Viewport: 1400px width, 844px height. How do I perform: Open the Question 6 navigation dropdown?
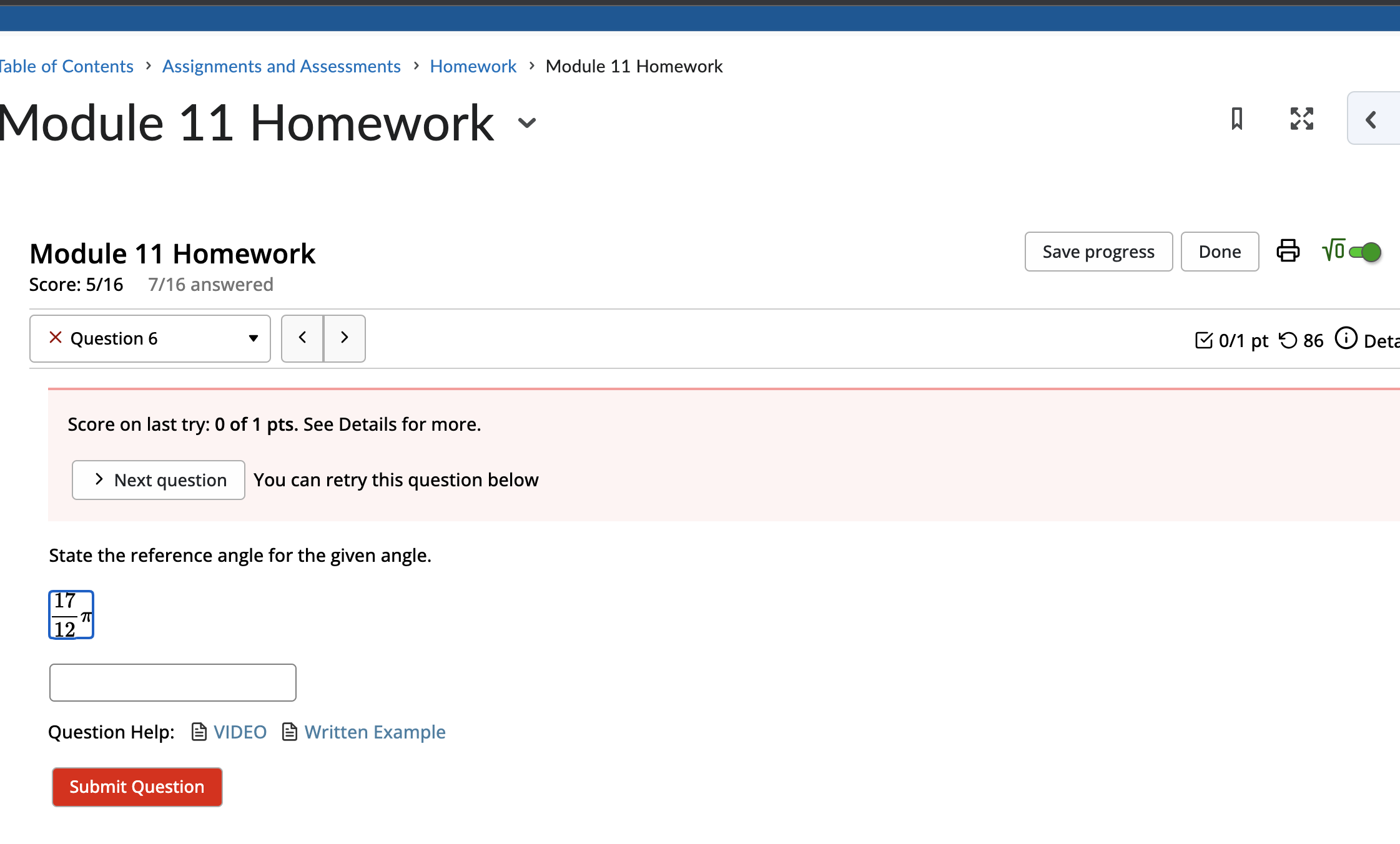click(x=253, y=338)
